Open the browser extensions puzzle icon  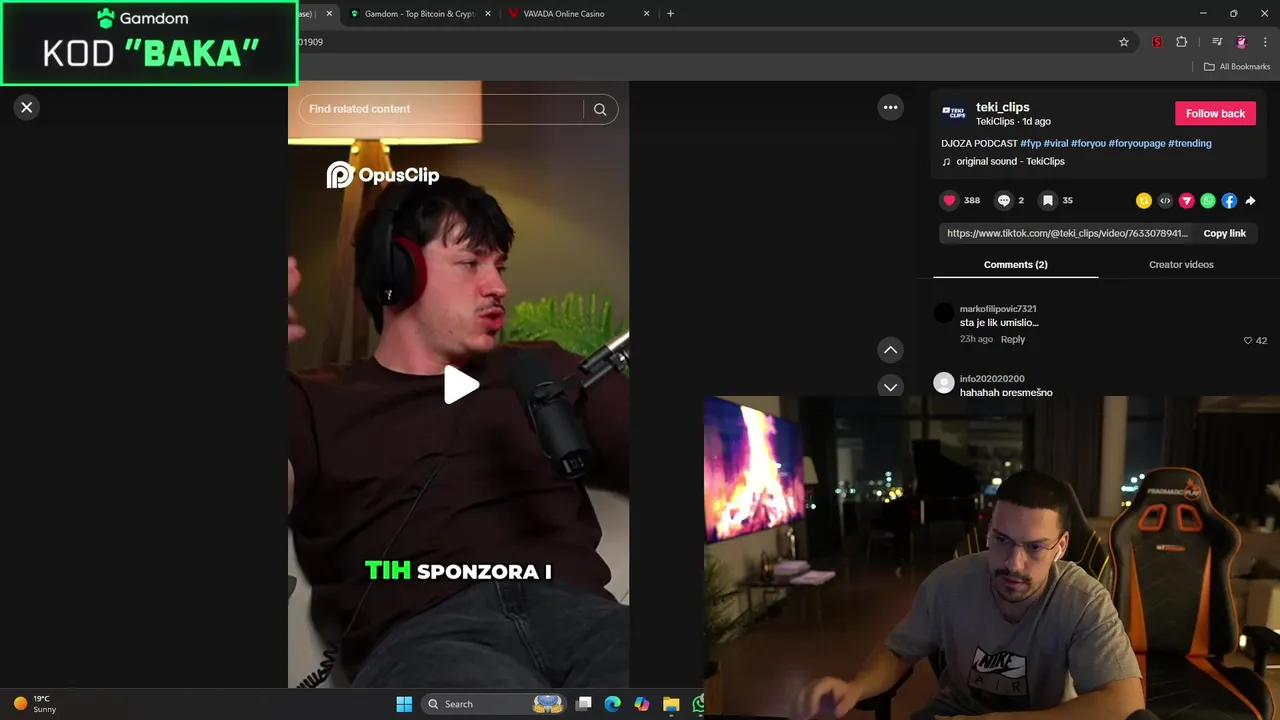point(1182,42)
